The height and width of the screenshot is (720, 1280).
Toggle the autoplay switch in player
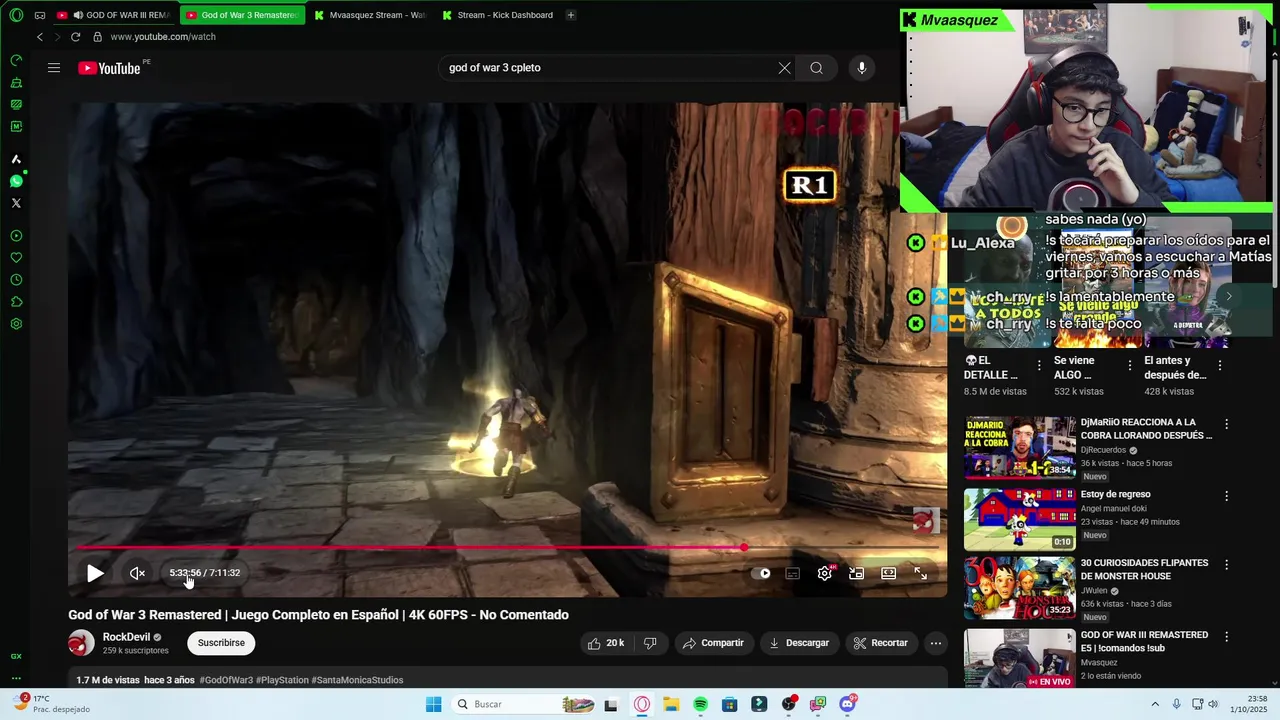coord(761,573)
